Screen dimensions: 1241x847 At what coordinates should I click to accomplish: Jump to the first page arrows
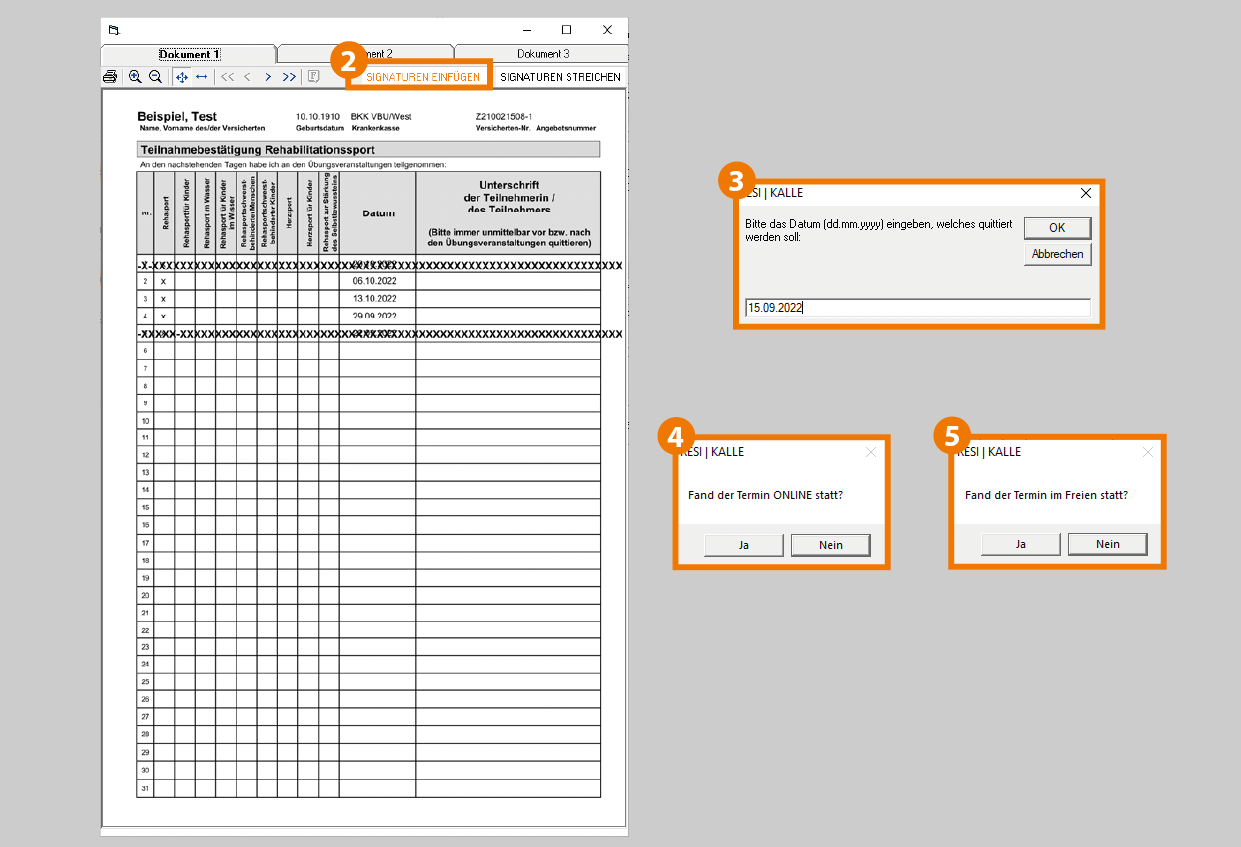227,77
